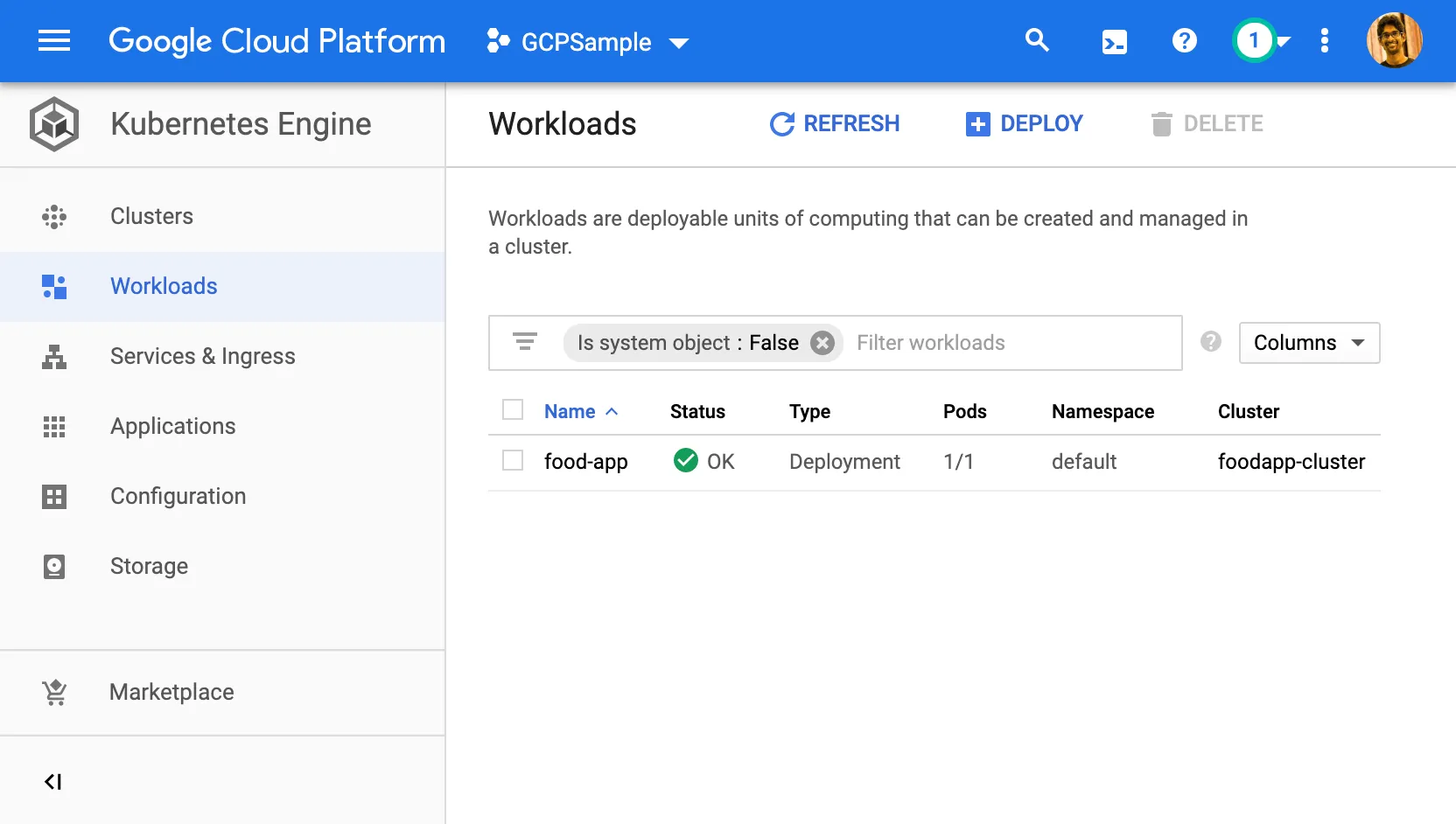Click the DELETE button
This screenshot has height=824, width=1456.
click(x=1207, y=124)
